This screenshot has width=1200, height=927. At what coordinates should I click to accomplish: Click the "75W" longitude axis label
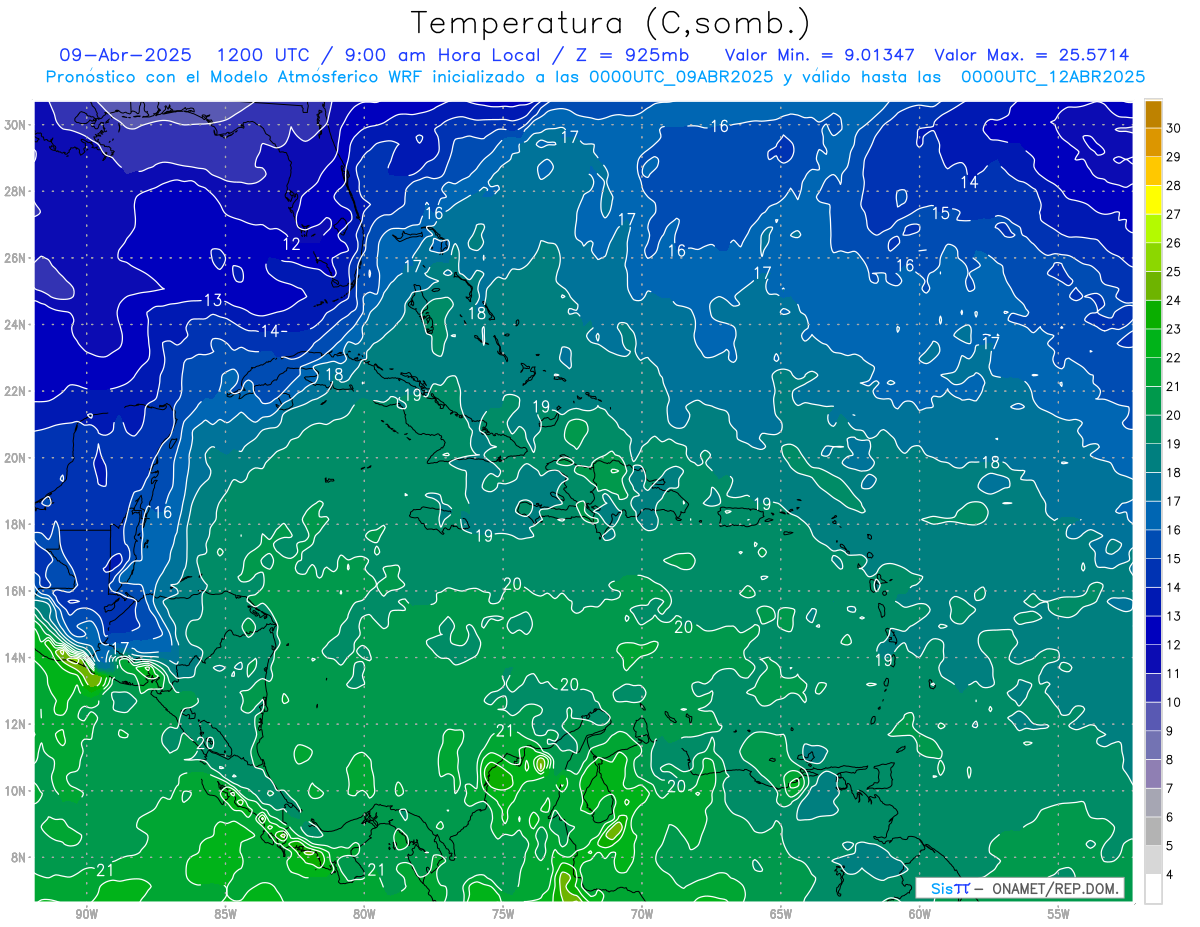tap(503, 914)
